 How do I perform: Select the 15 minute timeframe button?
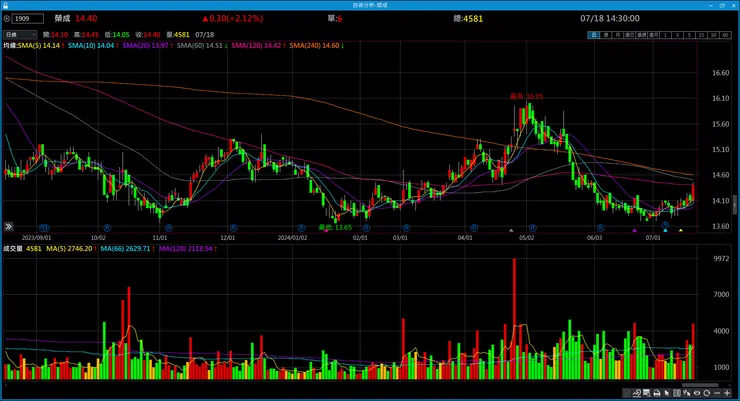click(x=701, y=35)
